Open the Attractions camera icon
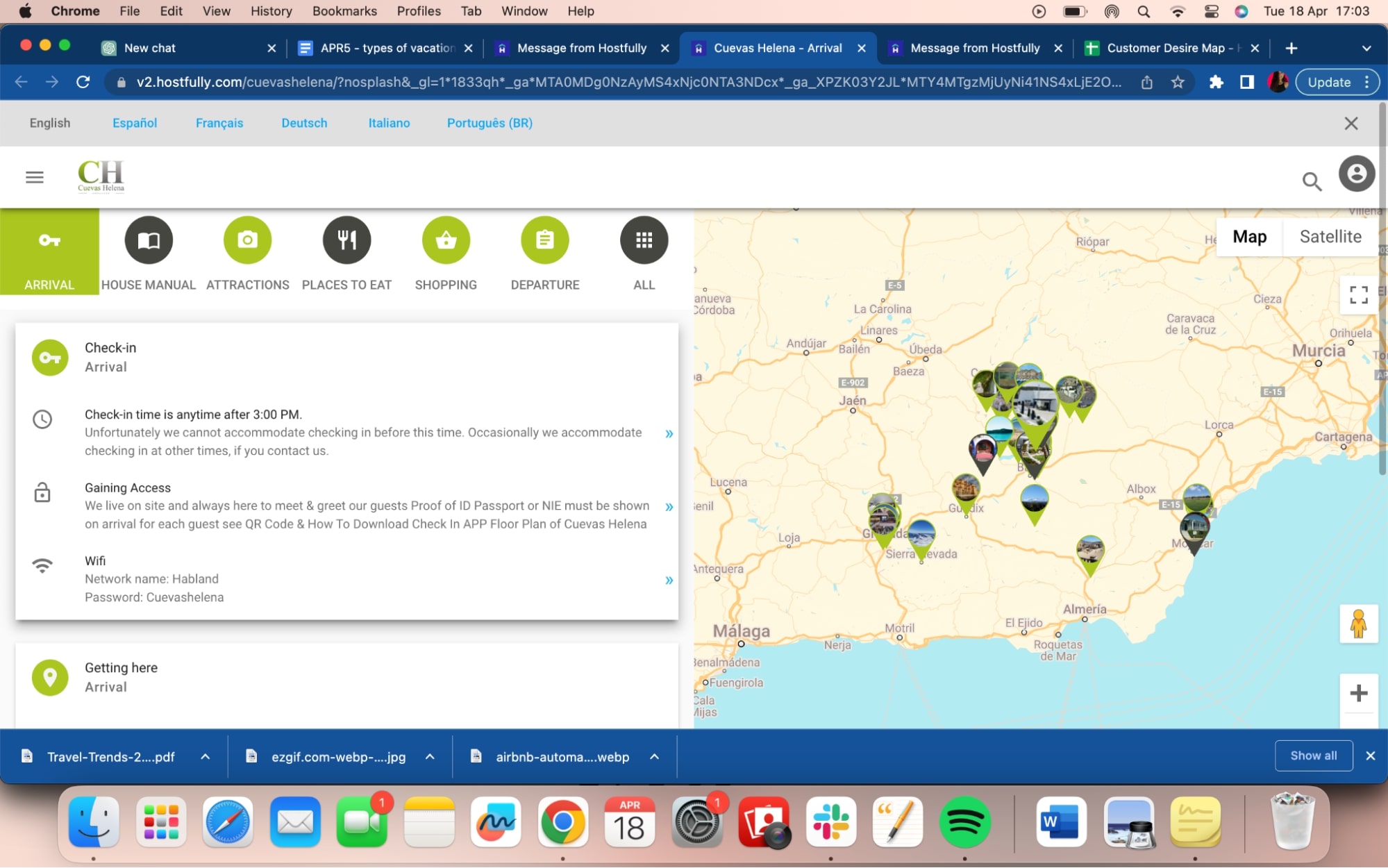Image resolution: width=1388 pixels, height=868 pixels. click(x=247, y=240)
